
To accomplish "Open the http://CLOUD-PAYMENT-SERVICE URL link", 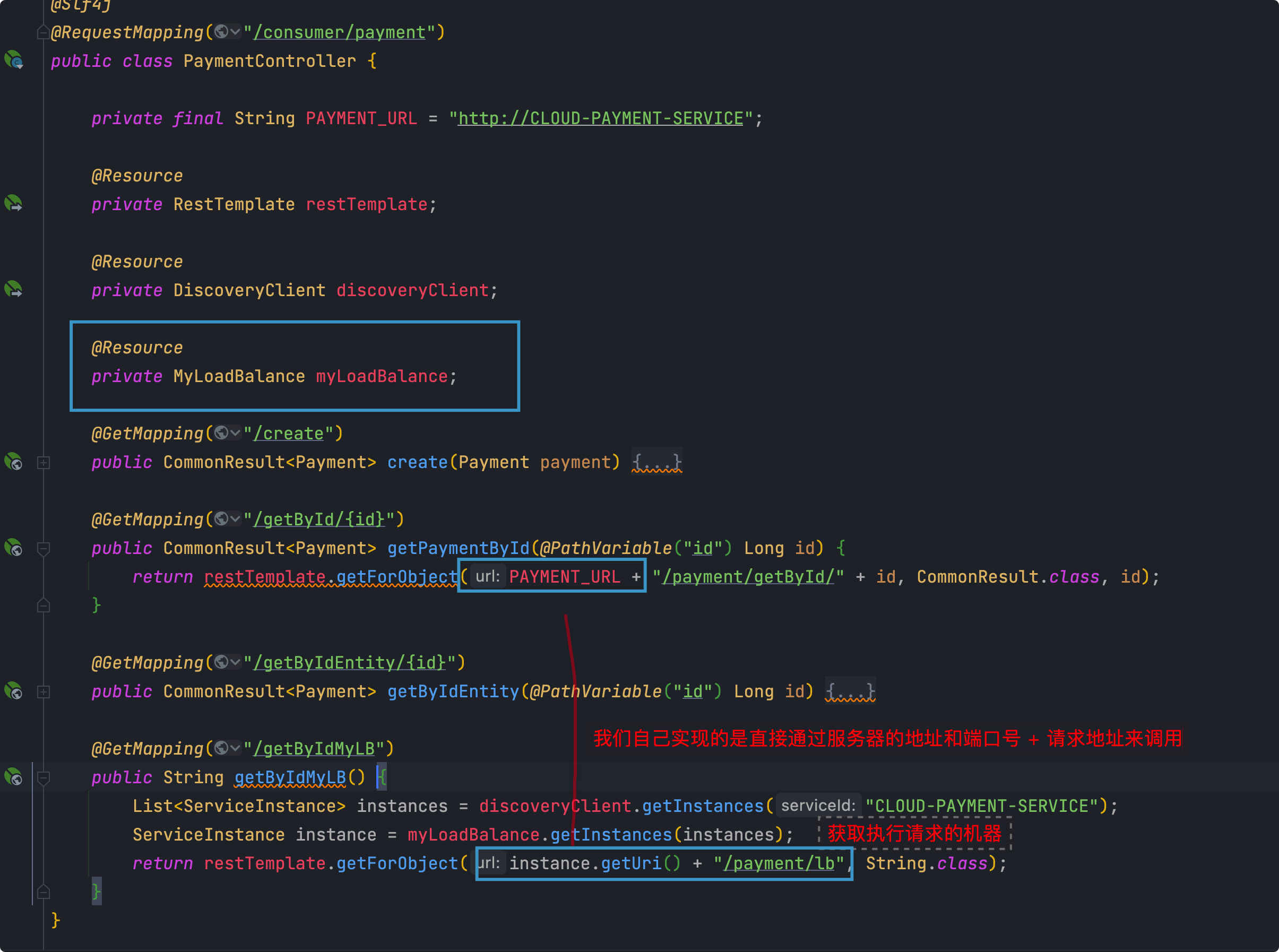I will 600,119.
